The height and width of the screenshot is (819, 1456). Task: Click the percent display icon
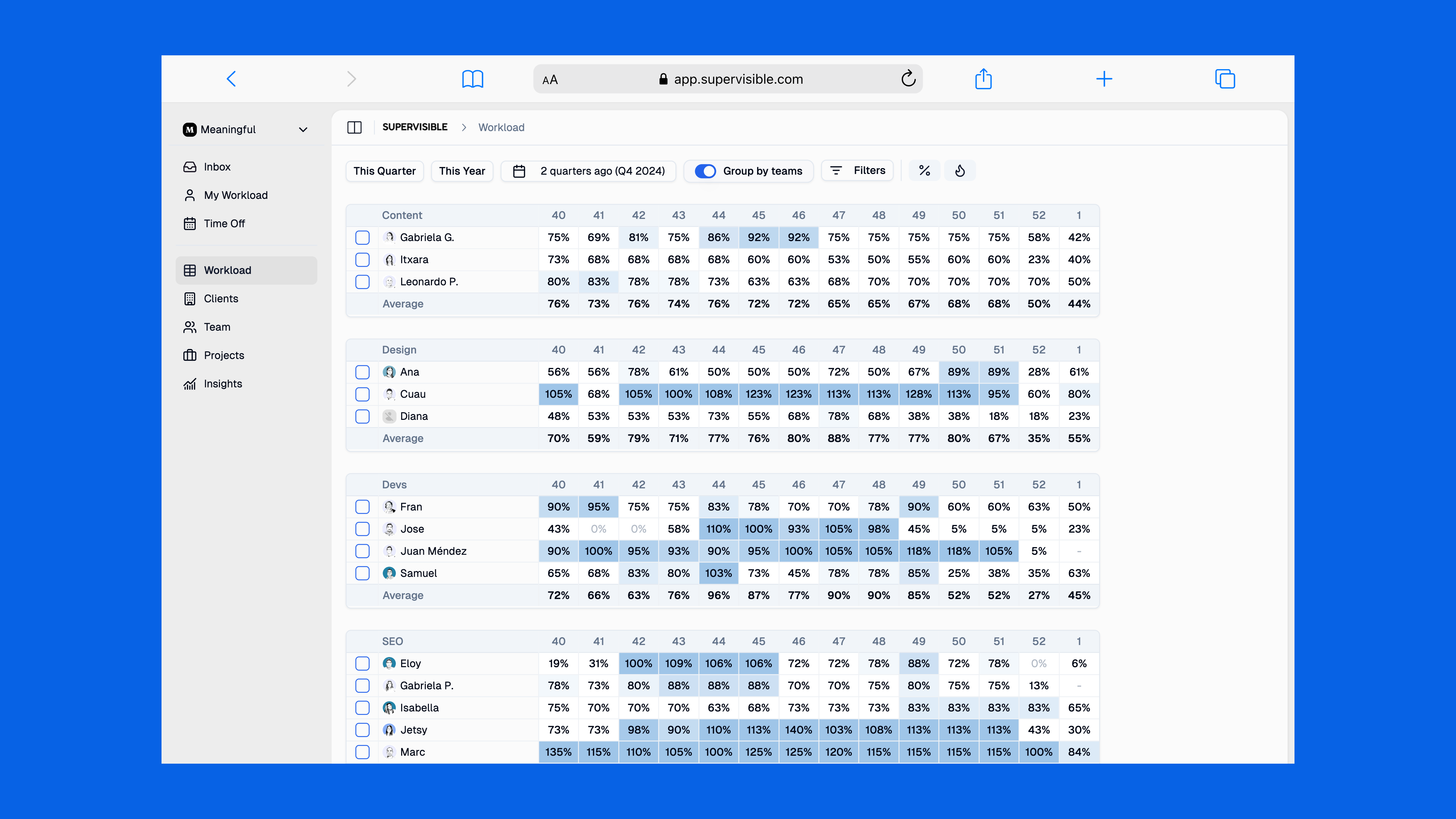pos(924,171)
